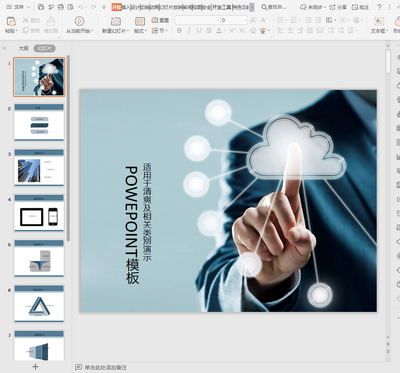This screenshot has height=373, width=400.
Task: Start slideshow with 从当前开始 play icon
Action: (x=79, y=21)
